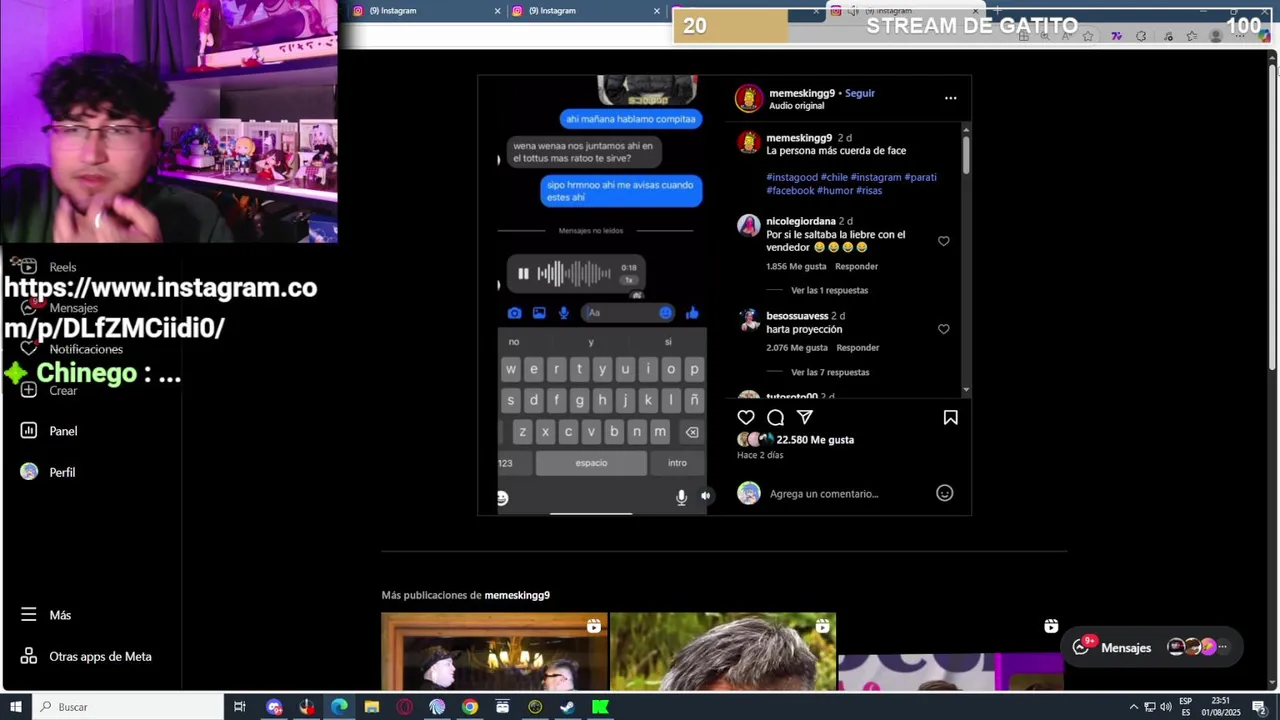The height and width of the screenshot is (720, 1280).
Task: Open the 22.580 Me gusta likes list
Action: pyautogui.click(x=815, y=440)
